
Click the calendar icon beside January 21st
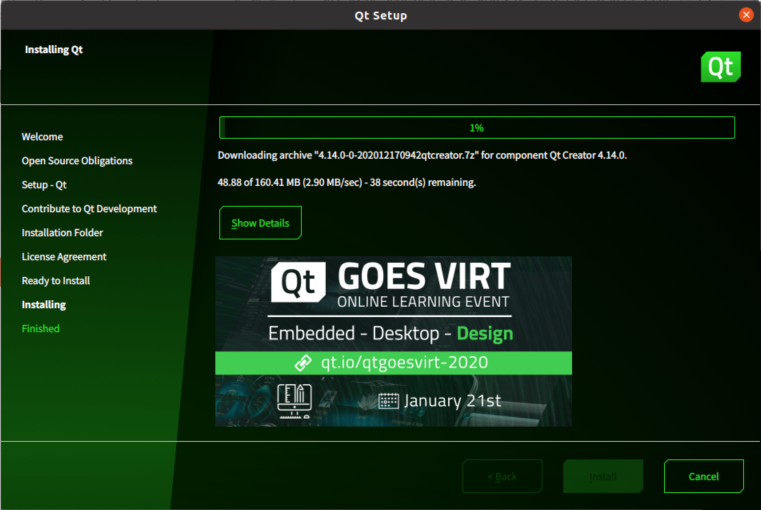(x=388, y=401)
